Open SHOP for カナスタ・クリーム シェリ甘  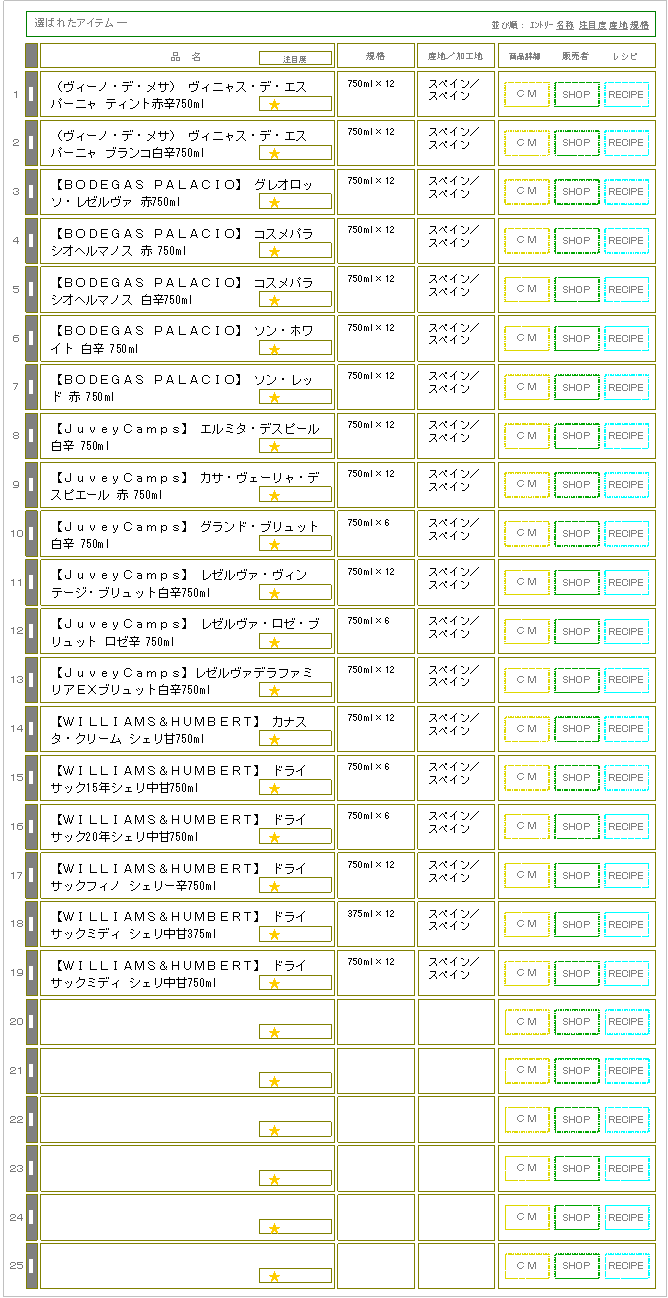(x=576, y=729)
